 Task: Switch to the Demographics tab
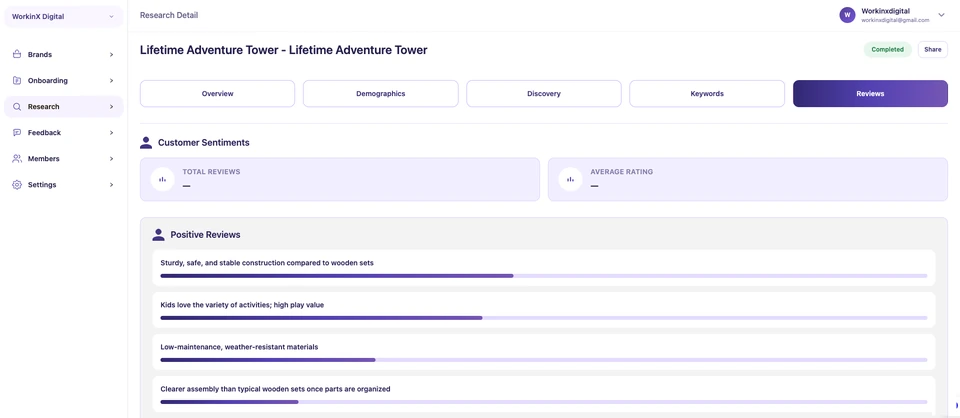(381, 94)
